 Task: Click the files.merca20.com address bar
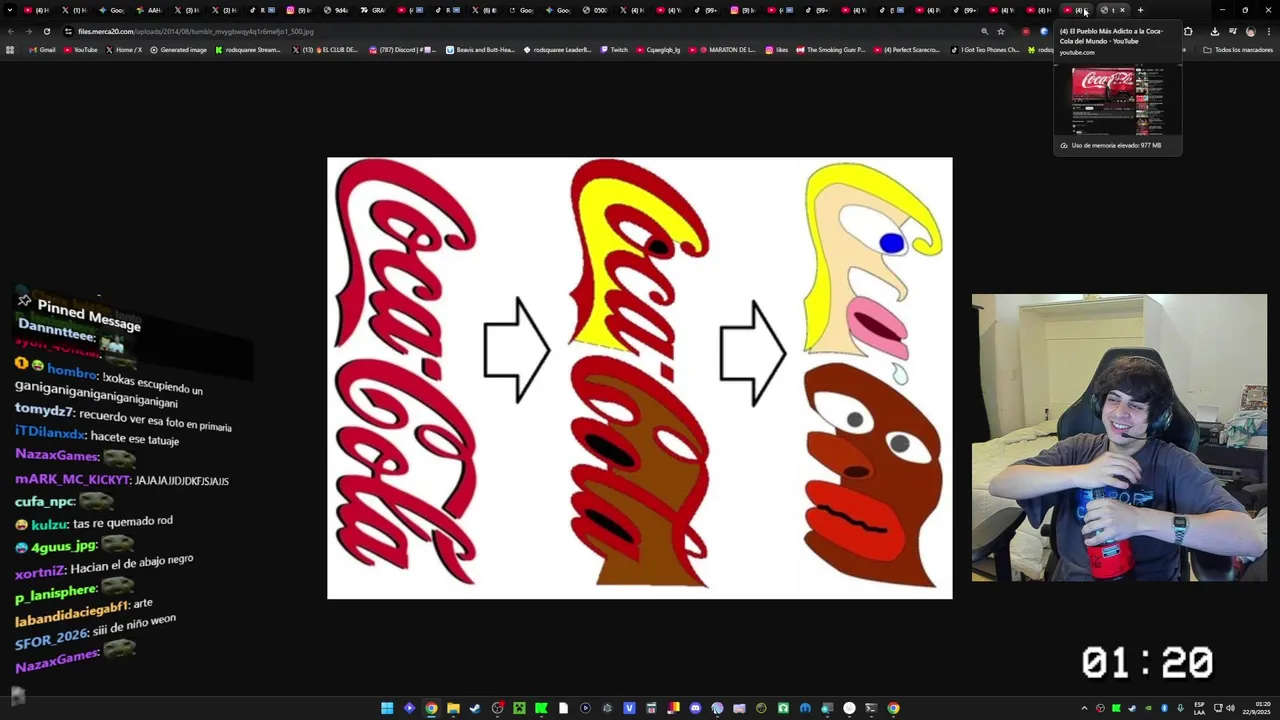pos(520,31)
